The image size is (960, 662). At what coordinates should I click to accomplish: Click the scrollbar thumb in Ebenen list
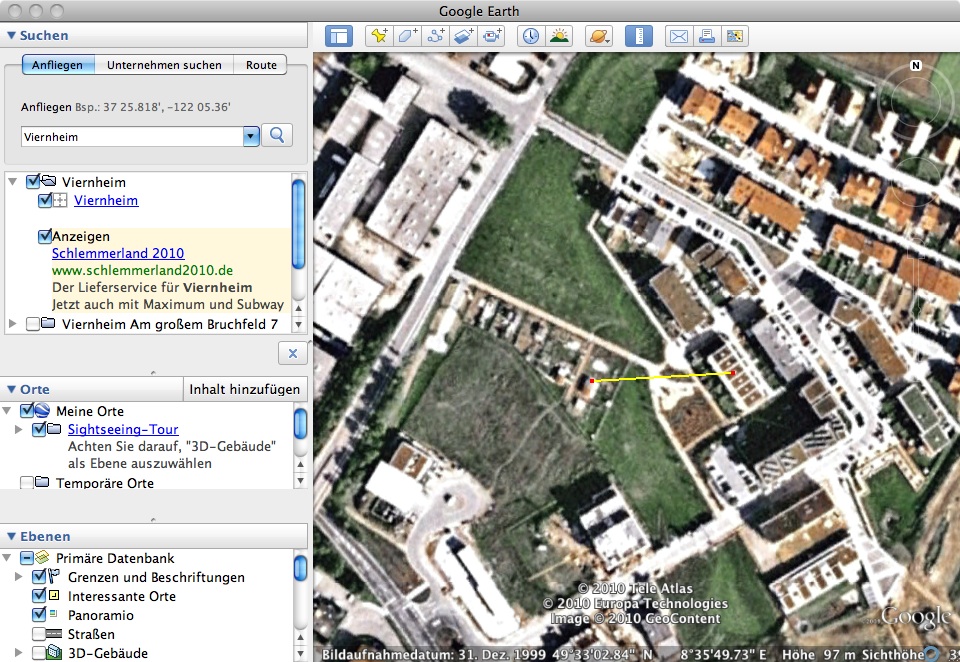click(x=300, y=568)
